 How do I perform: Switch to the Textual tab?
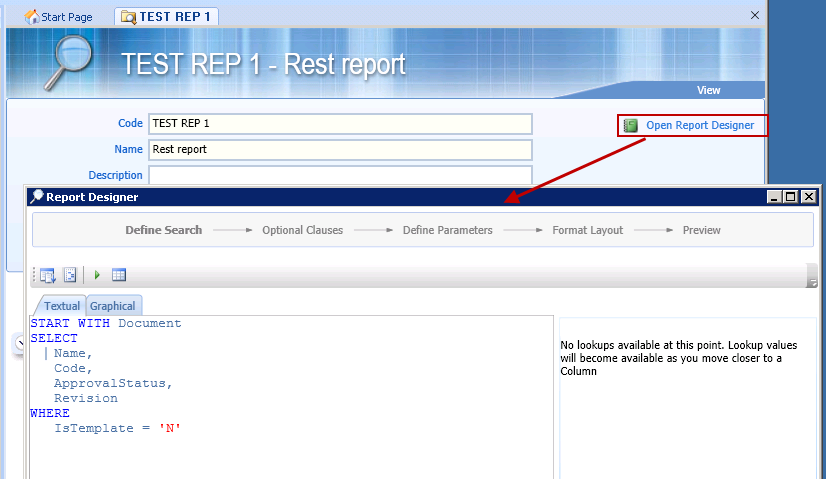[x=62, y=306]
